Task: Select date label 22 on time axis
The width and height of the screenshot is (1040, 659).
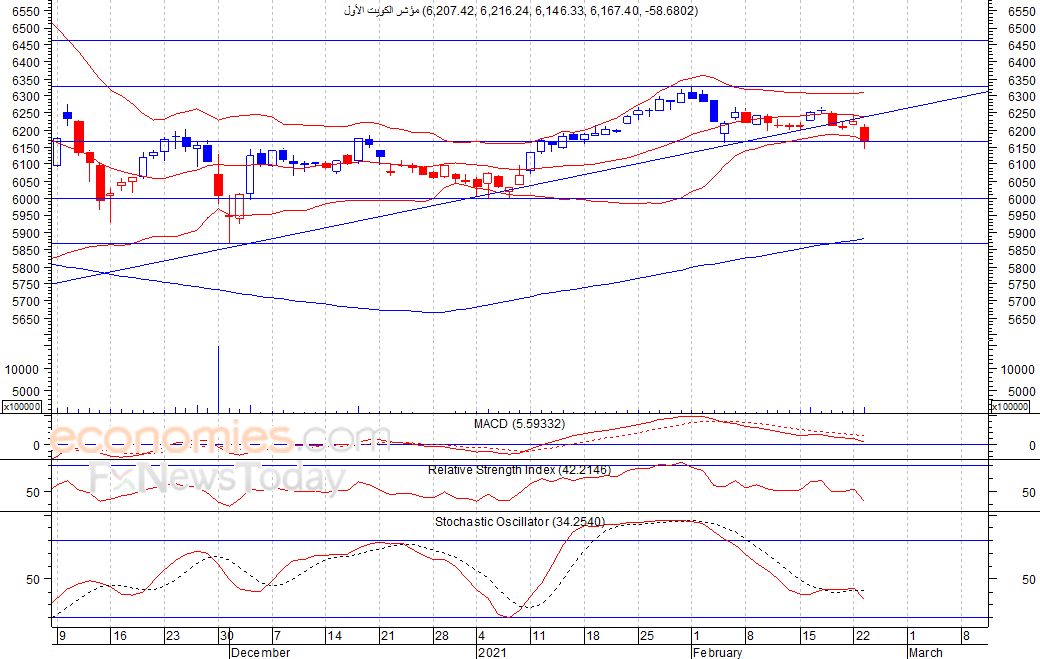Action: 862,636
